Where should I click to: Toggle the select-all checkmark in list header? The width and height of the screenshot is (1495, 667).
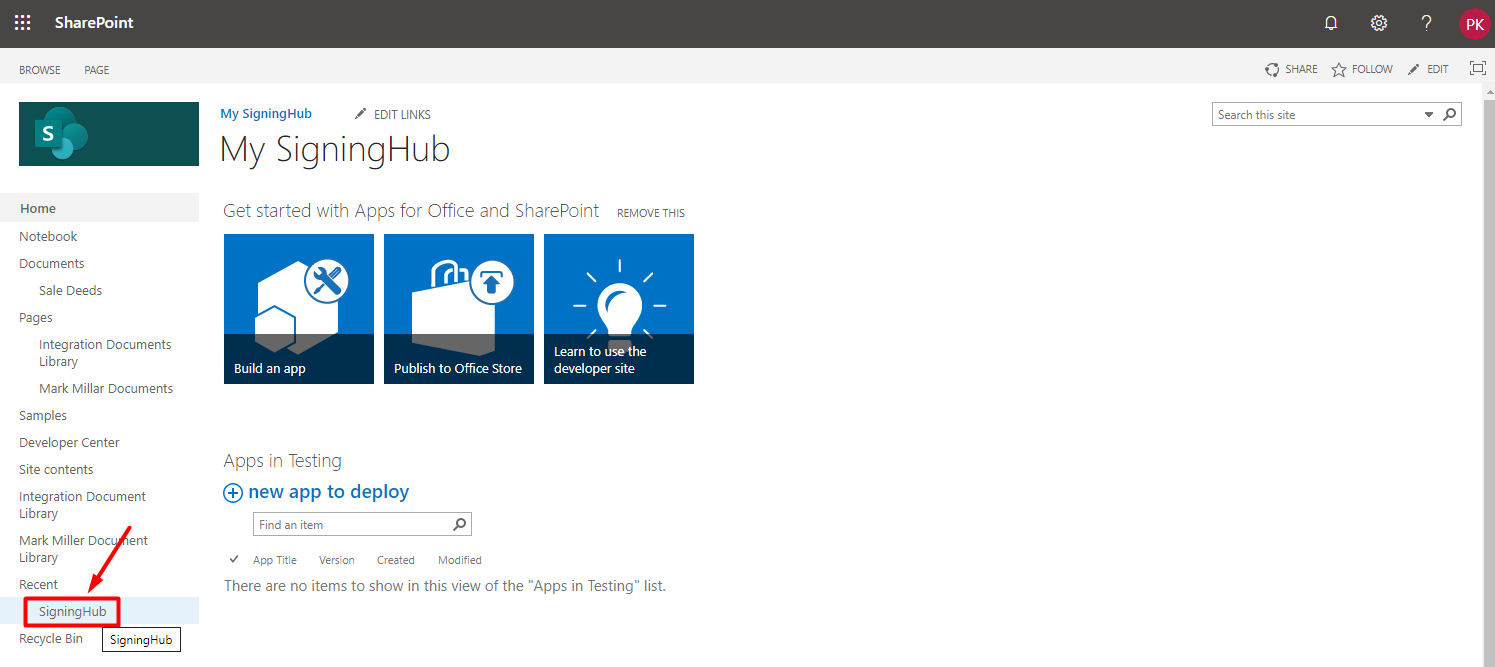[x=234, y=559]
